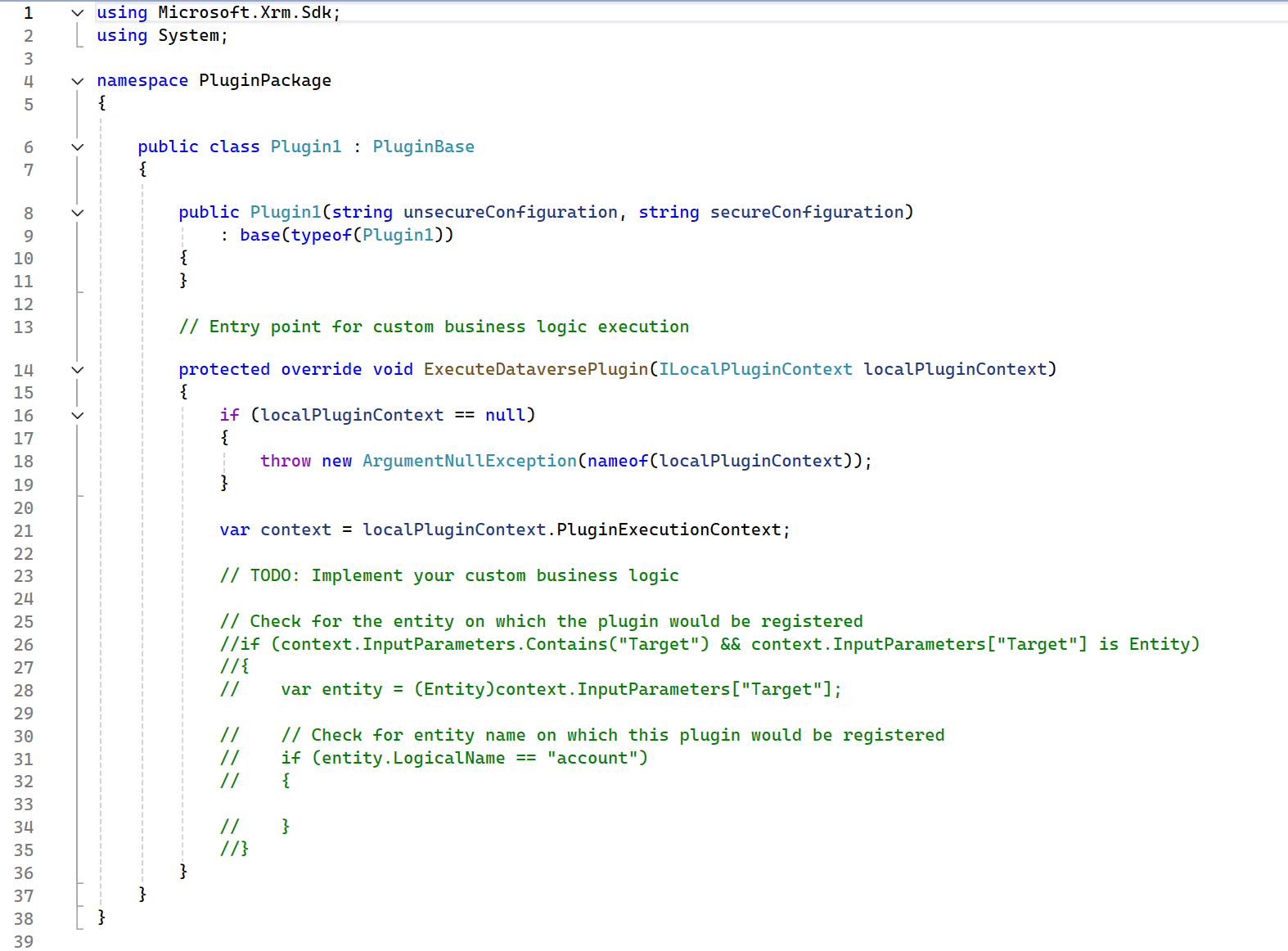This screenshot has height=951, width=1288.
Task: Collapse the ExecuteDataversePlugin method
Action: (78, 370)
